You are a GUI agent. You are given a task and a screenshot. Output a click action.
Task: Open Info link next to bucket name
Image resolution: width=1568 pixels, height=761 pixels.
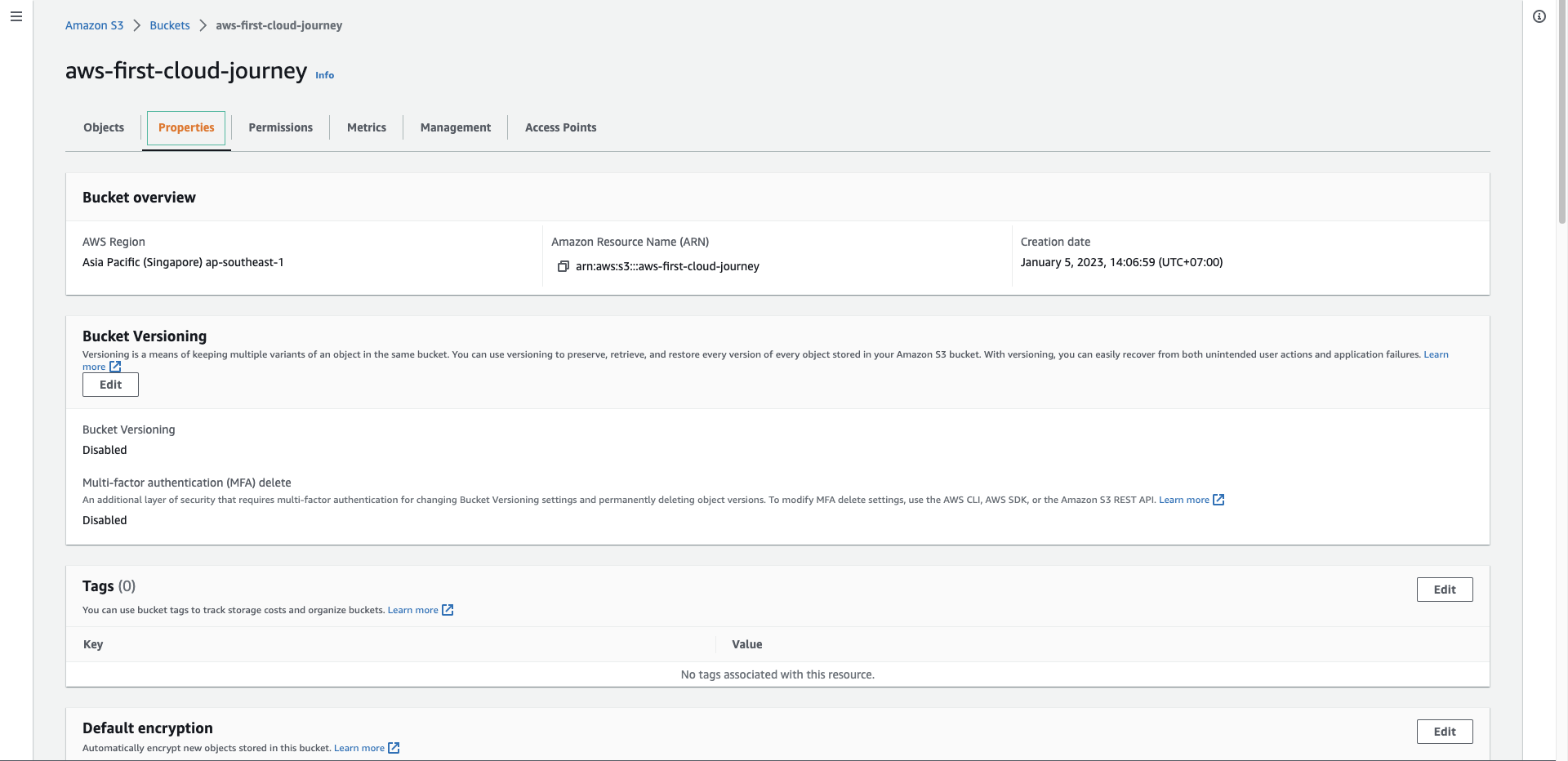tap(324, 75)
